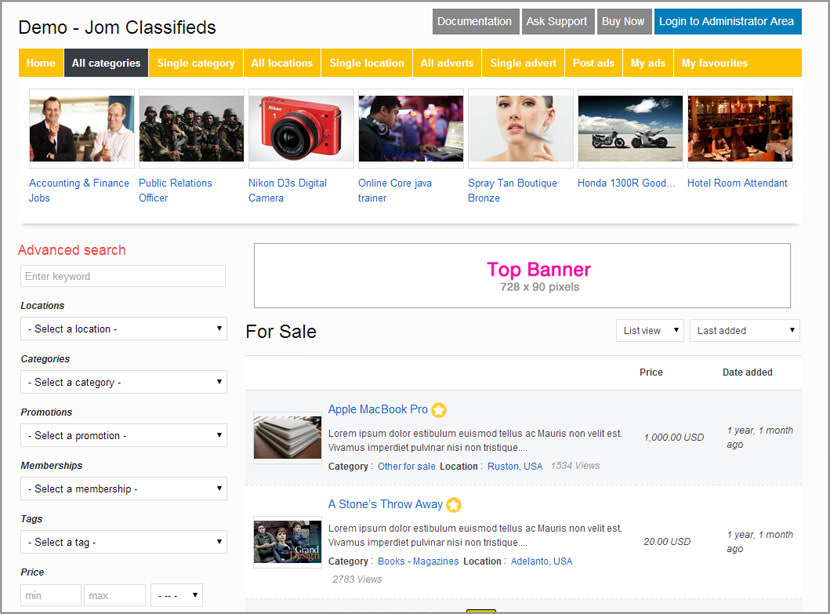Switch to the Single category tab

[196, 63]
